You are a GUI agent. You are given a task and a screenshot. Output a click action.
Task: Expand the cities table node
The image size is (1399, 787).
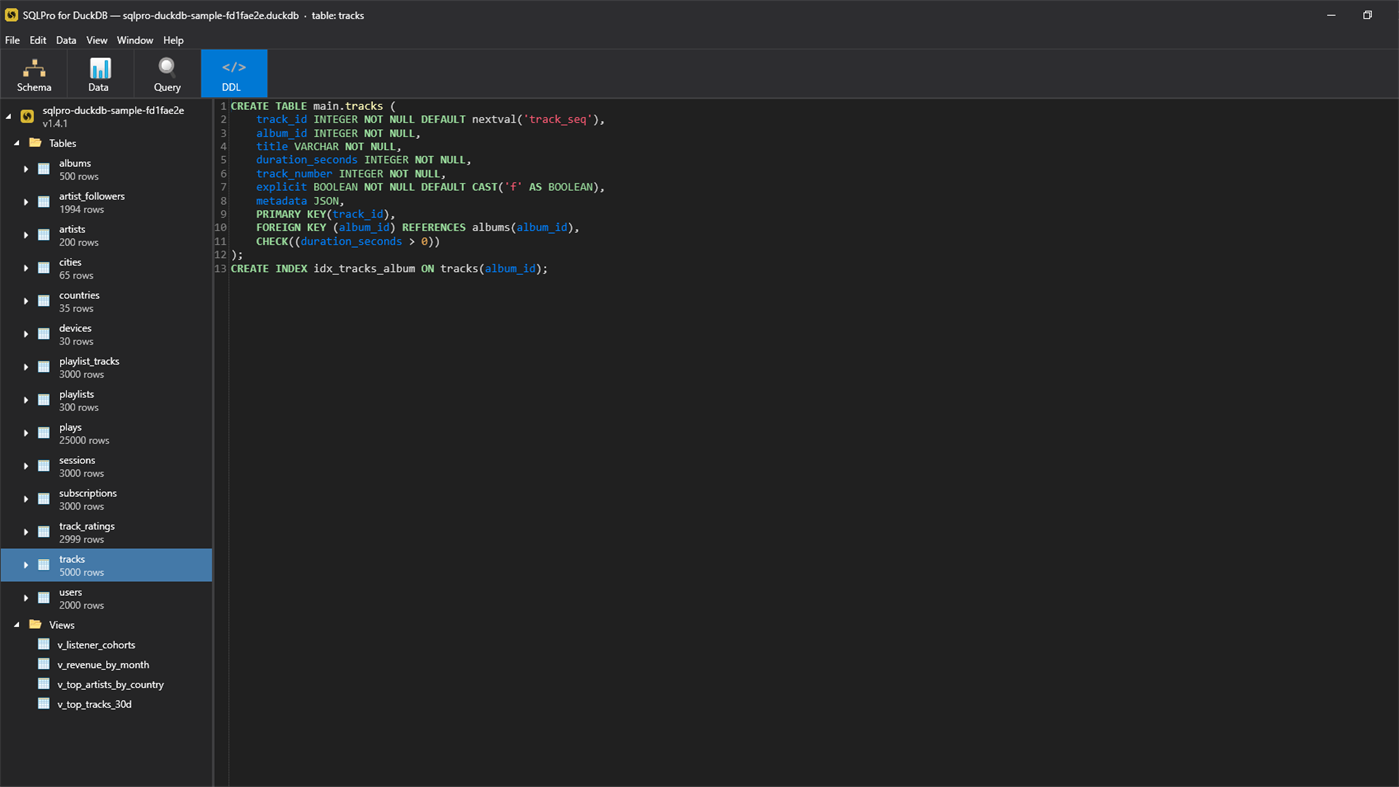[x=26, y=268]
